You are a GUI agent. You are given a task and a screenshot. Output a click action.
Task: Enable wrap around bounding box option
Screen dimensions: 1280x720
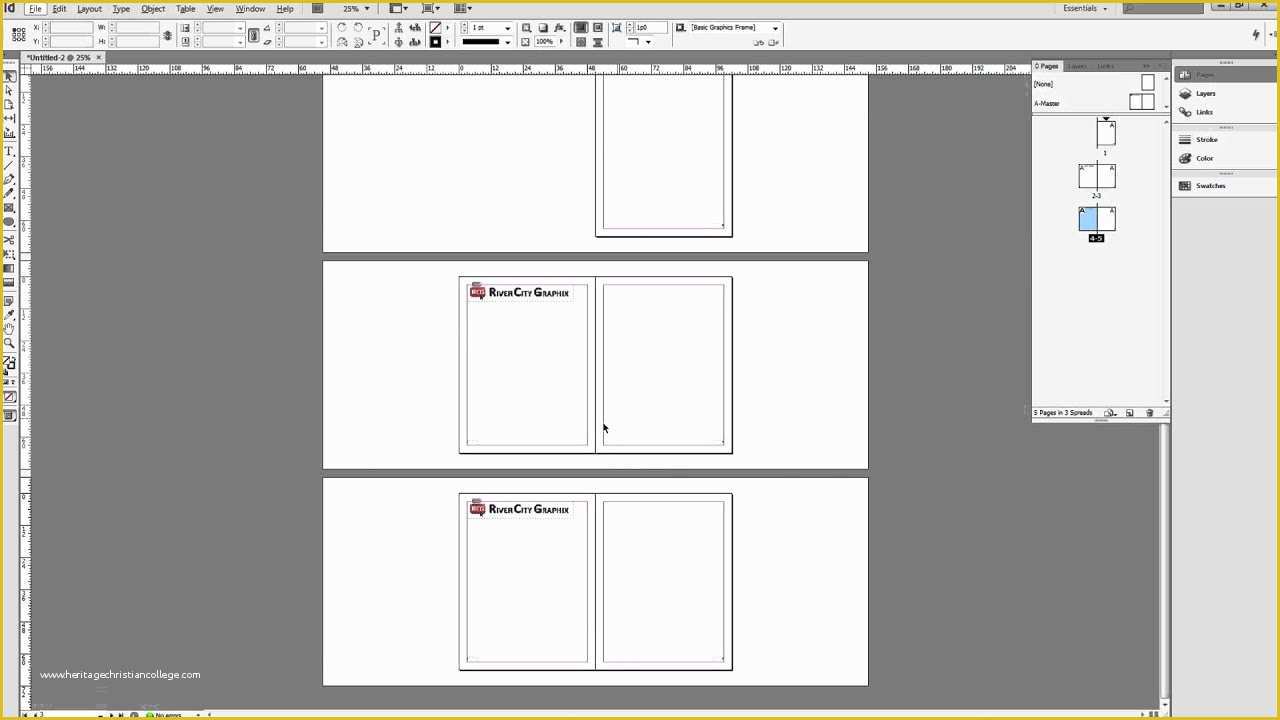598,28
